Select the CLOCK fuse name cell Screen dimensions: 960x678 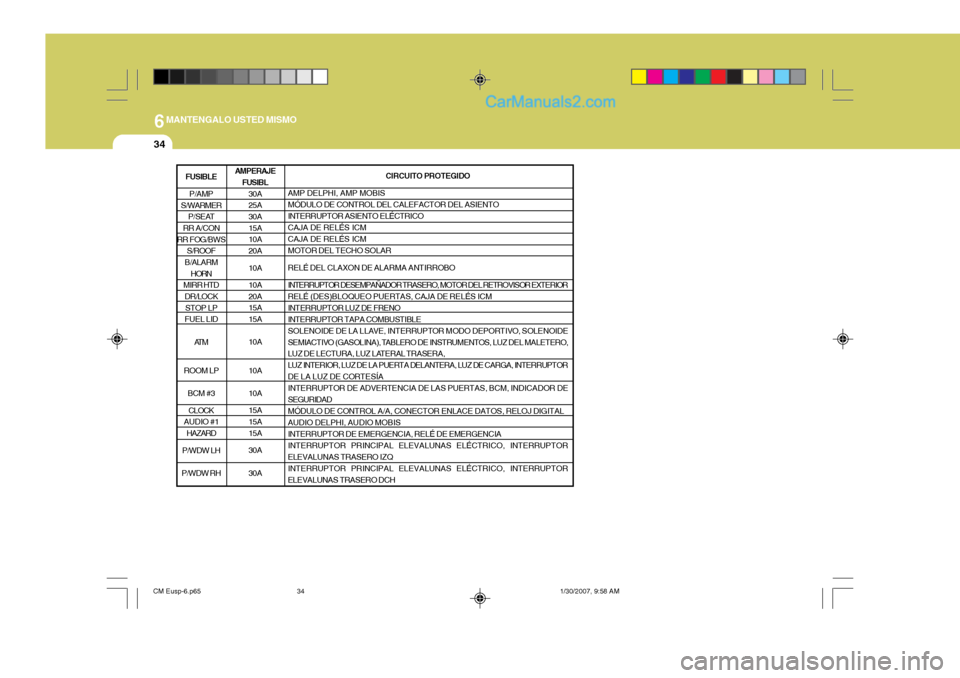coord(201,410)
